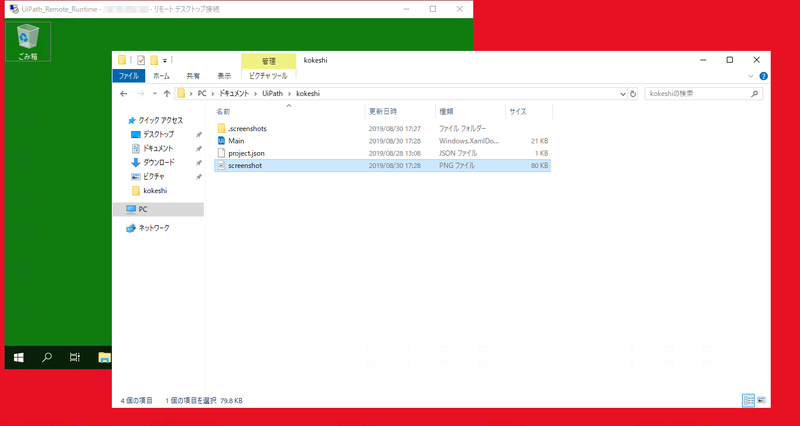Click the properties checkmark icon in quick access toolbar

(141, 60)
